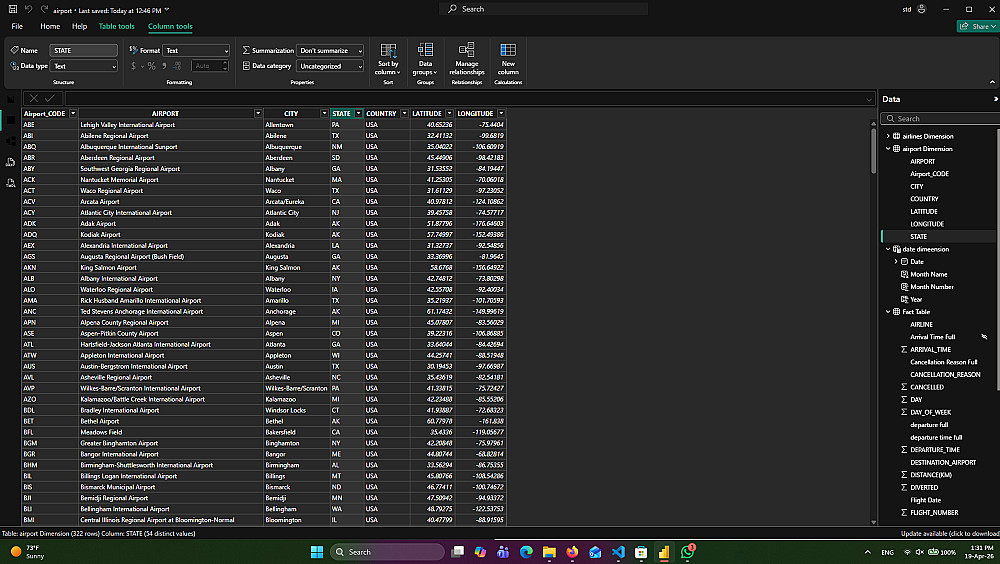This screenshot has height=564, width=1000.
Task: Redo the last action
Action: click(x=44, y=9)
